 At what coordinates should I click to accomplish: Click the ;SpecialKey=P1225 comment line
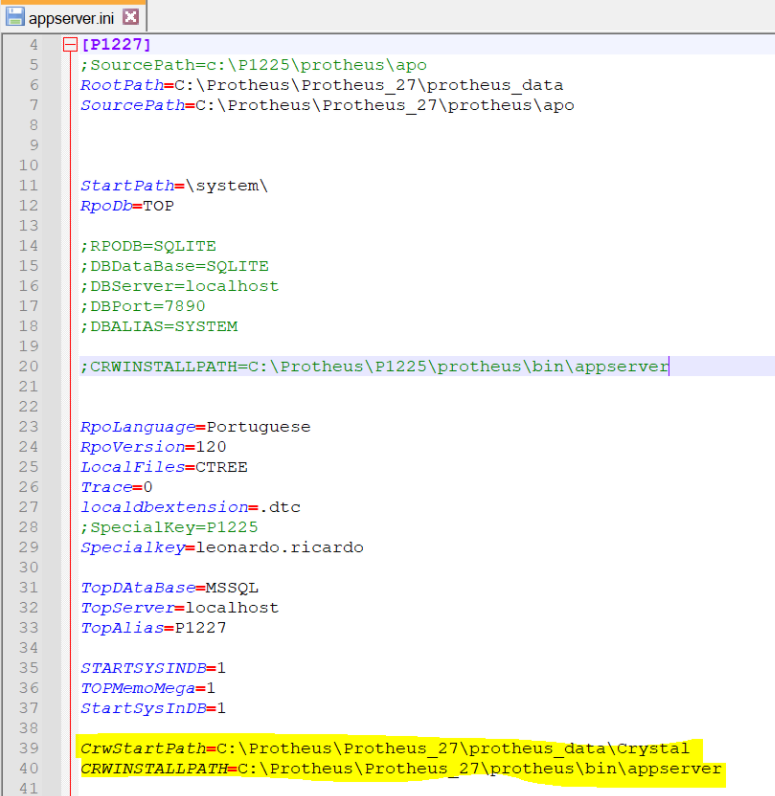[170, 527]
